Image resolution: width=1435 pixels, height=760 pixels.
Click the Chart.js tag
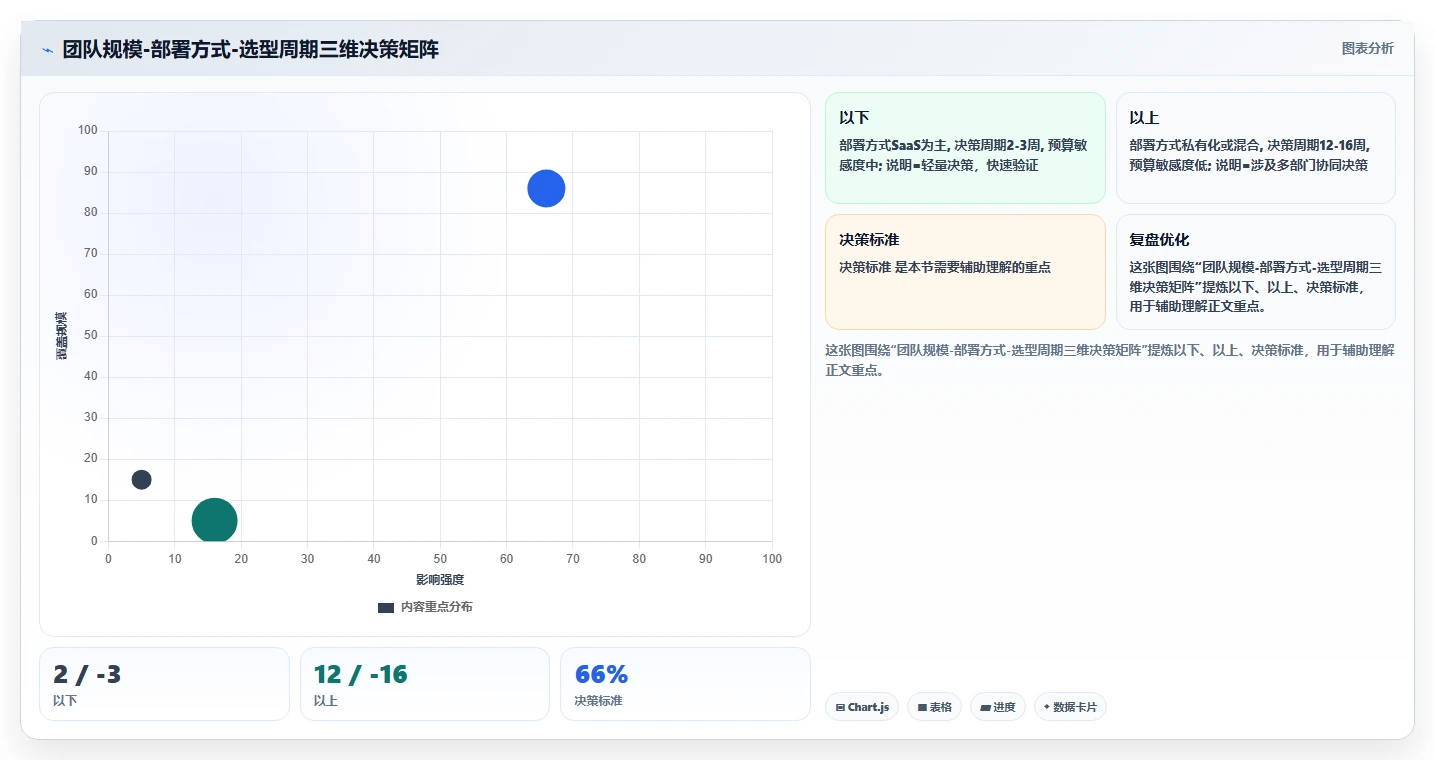(862, 707)
